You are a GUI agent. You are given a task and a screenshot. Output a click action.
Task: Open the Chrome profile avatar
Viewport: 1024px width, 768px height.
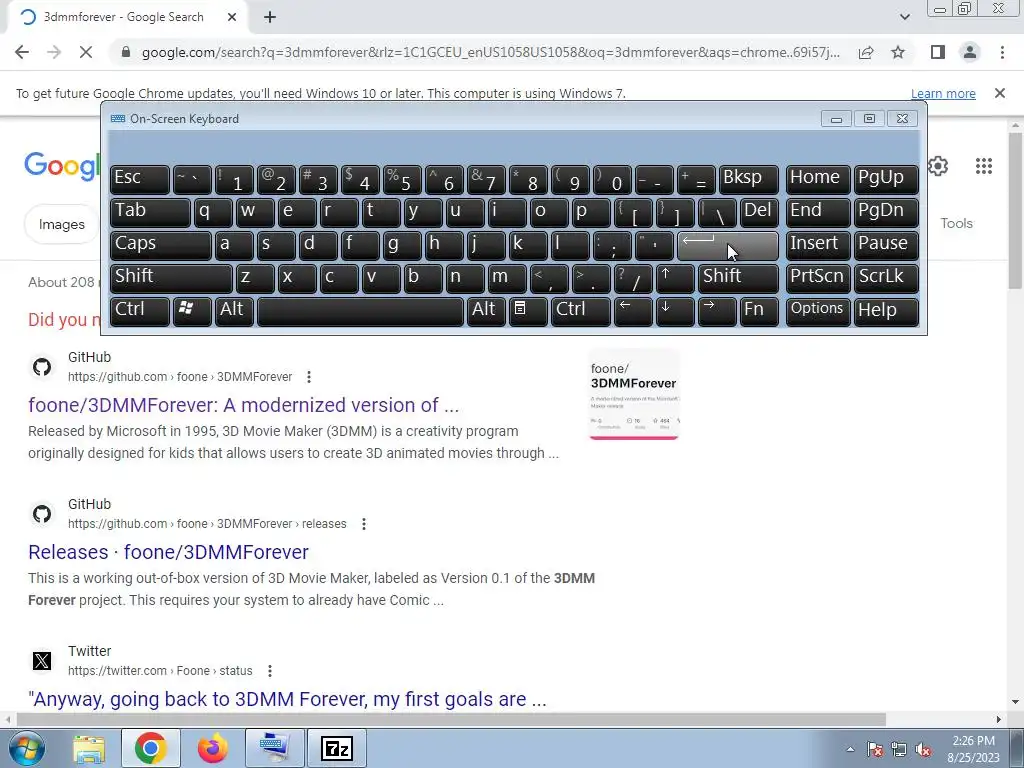pyautogui.click(x=970, y=52)
